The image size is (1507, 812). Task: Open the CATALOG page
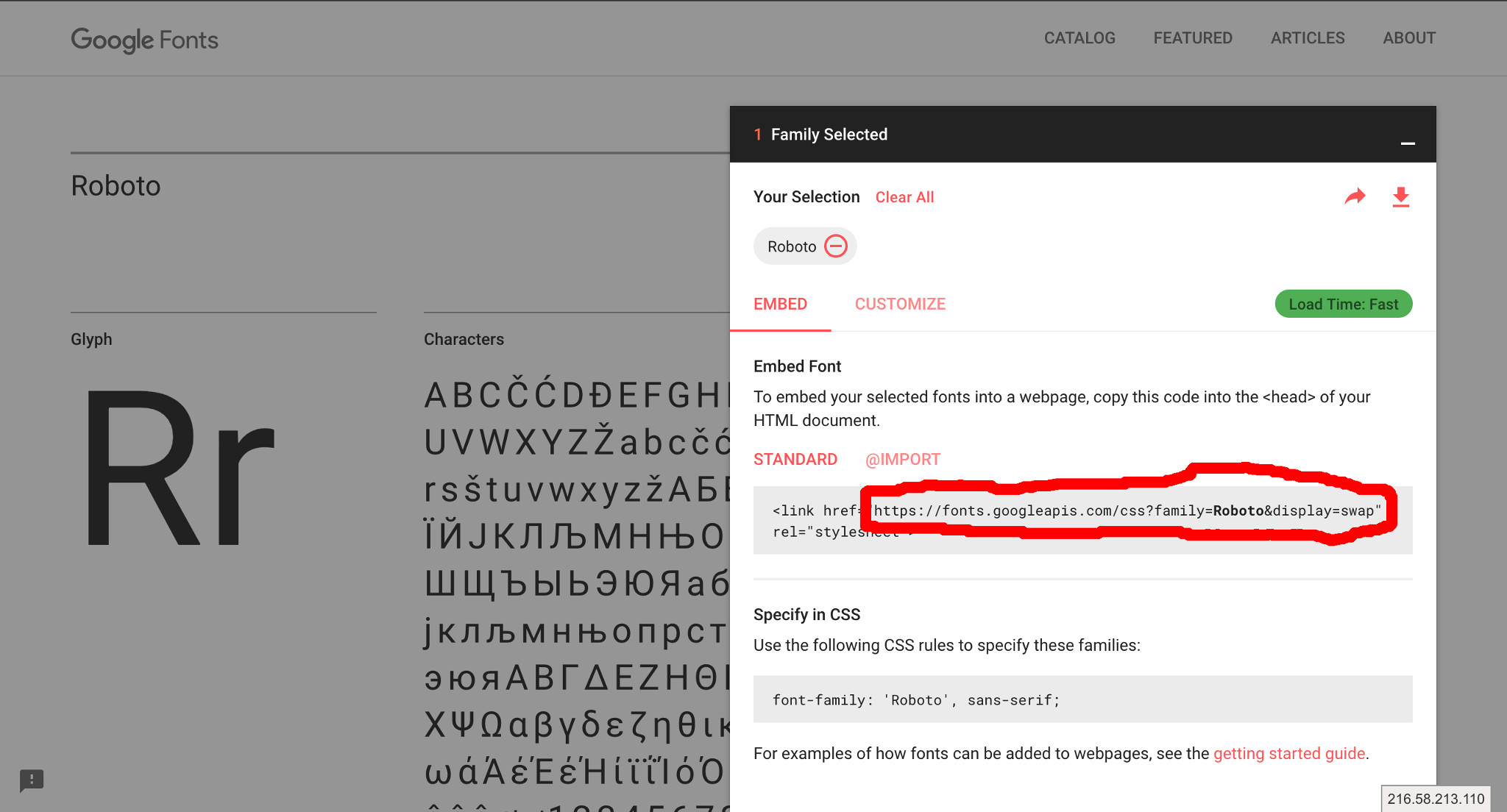click(1079, 38)
